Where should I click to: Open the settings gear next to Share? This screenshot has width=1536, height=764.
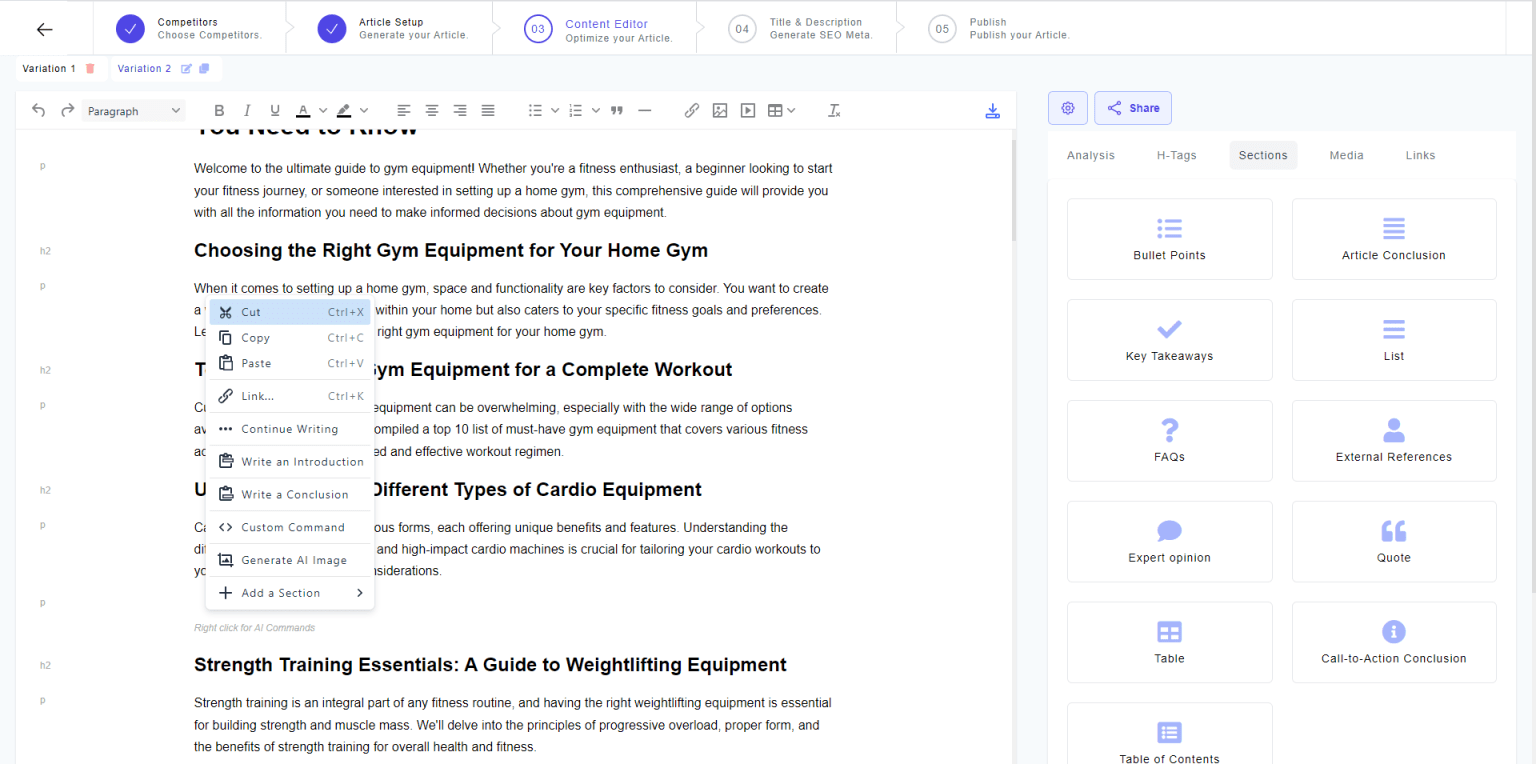click(1068, 108)
